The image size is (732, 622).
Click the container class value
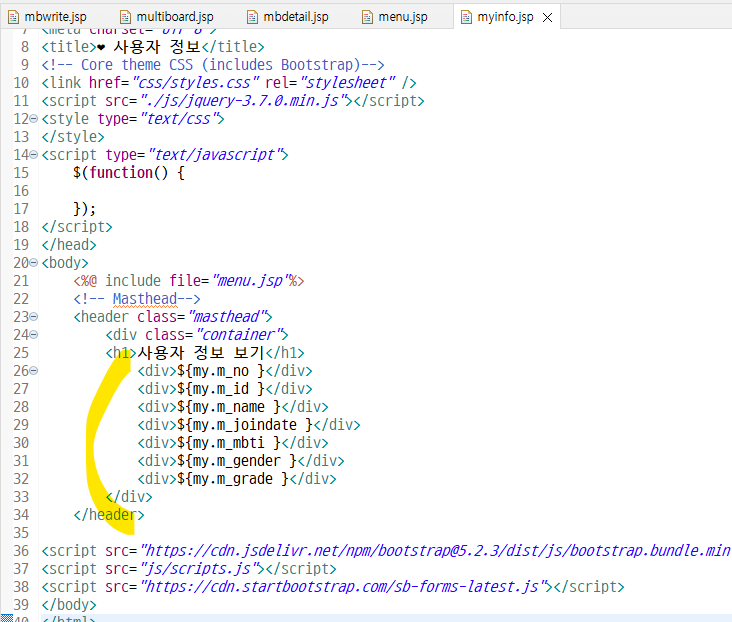[239, 335]
